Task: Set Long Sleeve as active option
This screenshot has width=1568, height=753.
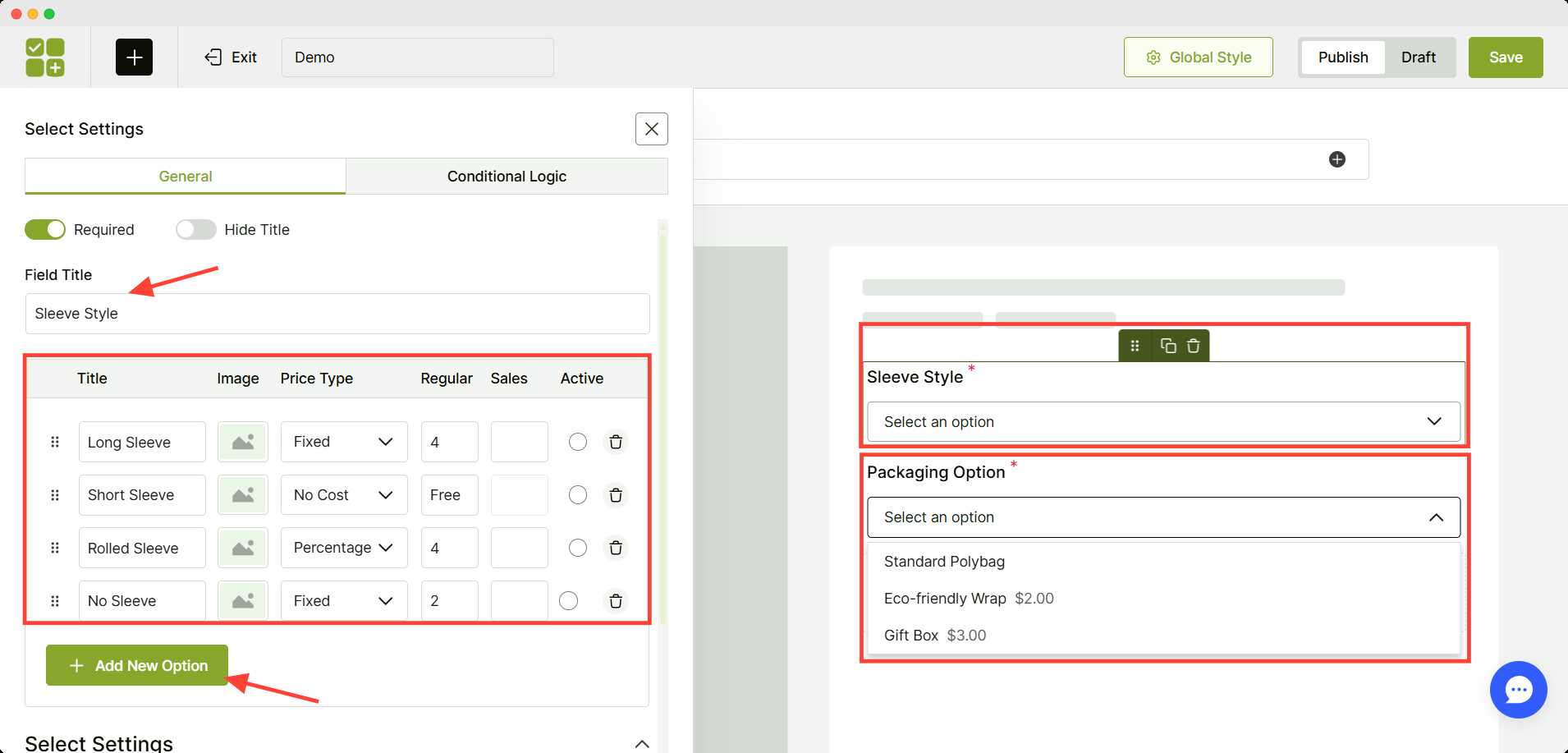Action: tap(578, 442)
